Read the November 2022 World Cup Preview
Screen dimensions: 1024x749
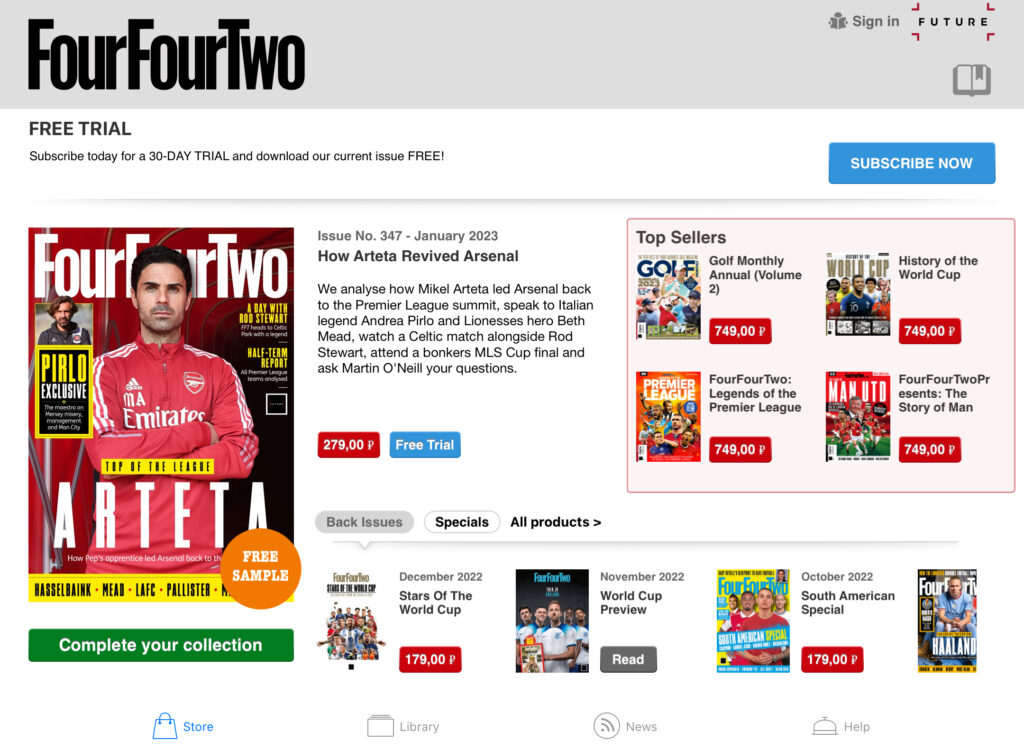coord(628,660)
